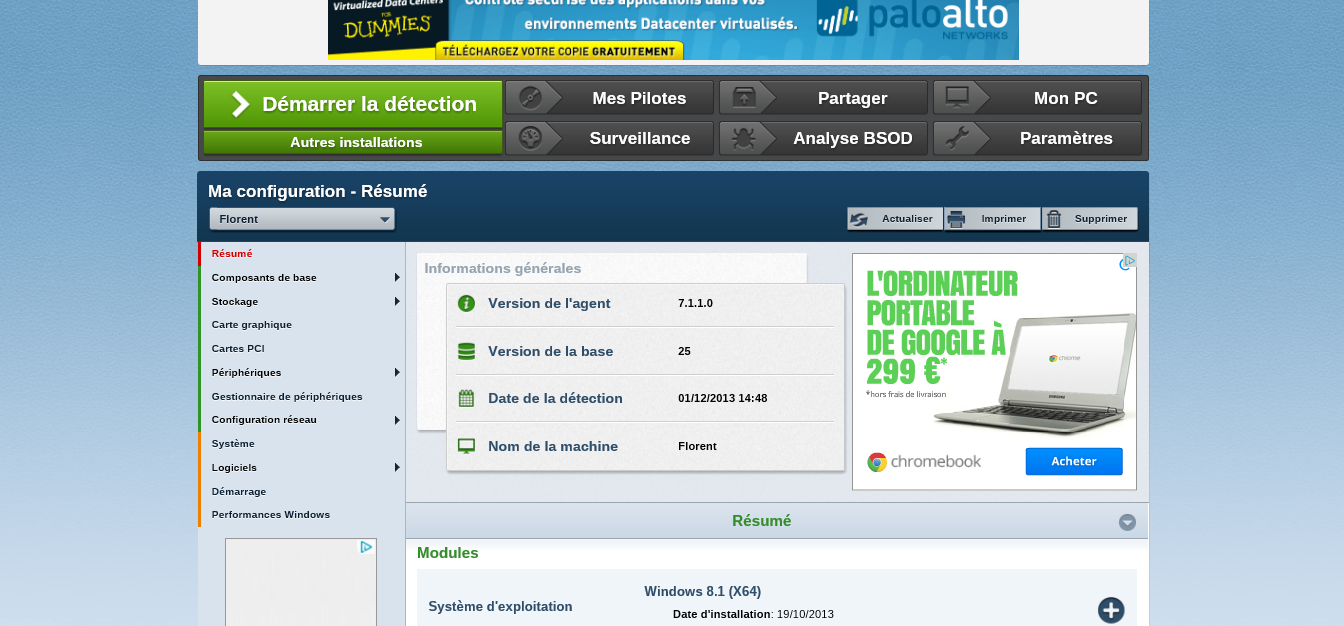Expand the Composants de base submenu
The image size is (1344, 626).
(397, 277)
